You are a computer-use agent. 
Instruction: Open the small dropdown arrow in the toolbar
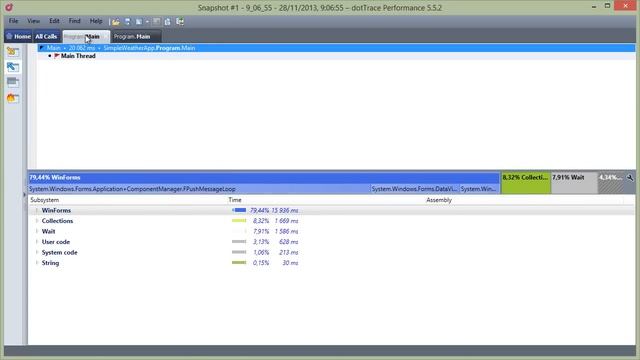coord(147,22)
